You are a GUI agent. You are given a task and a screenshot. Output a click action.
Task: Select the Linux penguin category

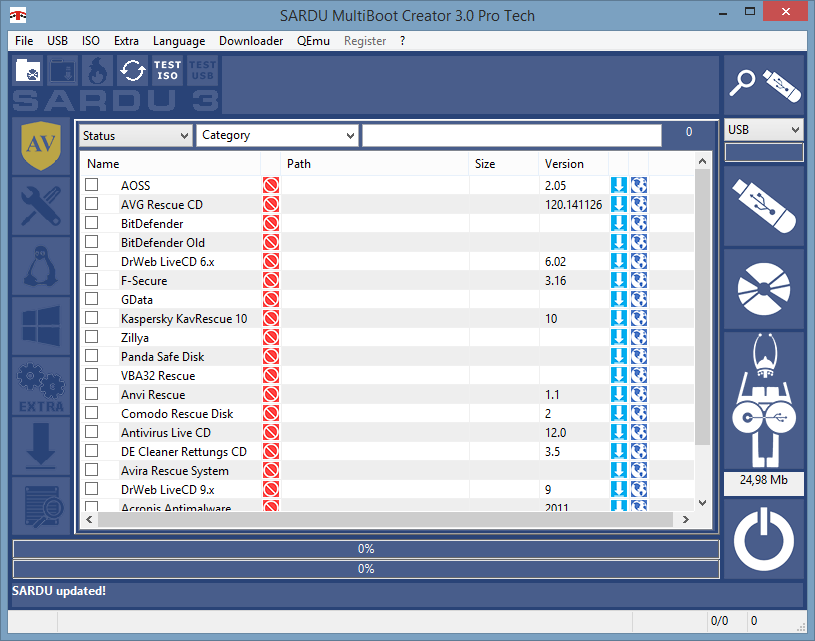click(41, 266)
